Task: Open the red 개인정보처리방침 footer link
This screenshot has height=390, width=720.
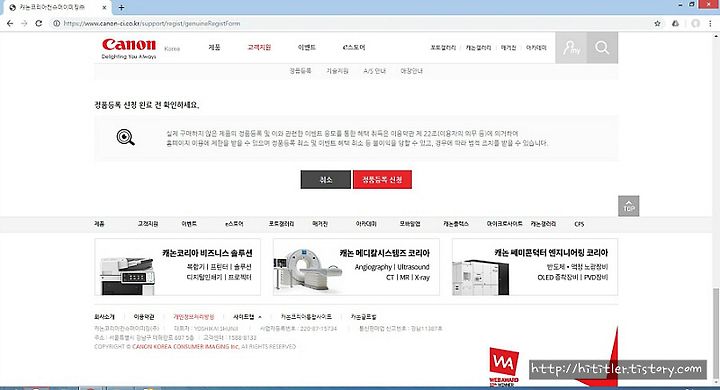Action: (x=194, y=317)
